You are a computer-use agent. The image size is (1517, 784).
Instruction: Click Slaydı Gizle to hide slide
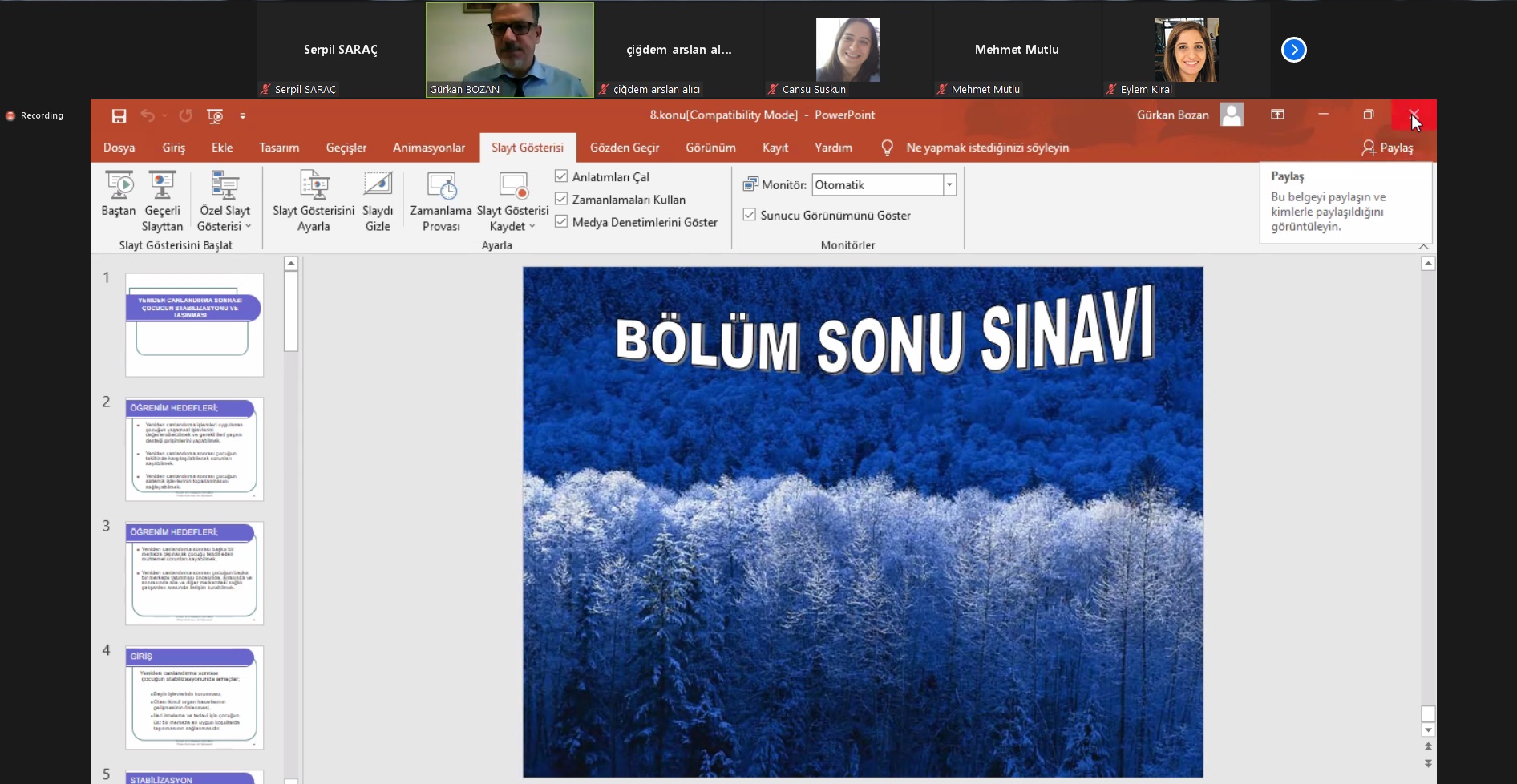point(378,201)
